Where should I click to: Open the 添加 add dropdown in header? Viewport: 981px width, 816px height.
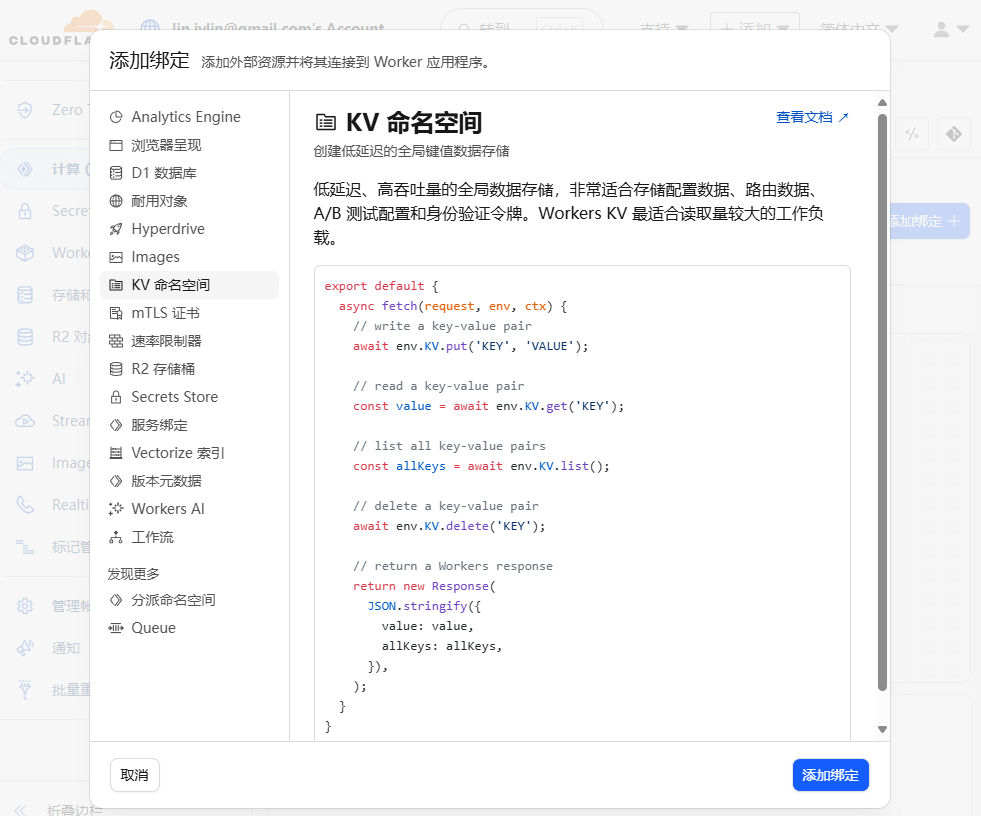point(755,28)
